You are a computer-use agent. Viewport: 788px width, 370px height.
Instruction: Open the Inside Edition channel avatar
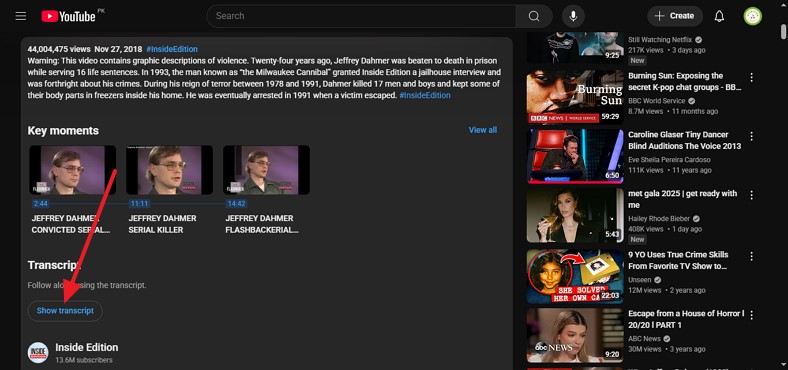(x=38, y=352)
